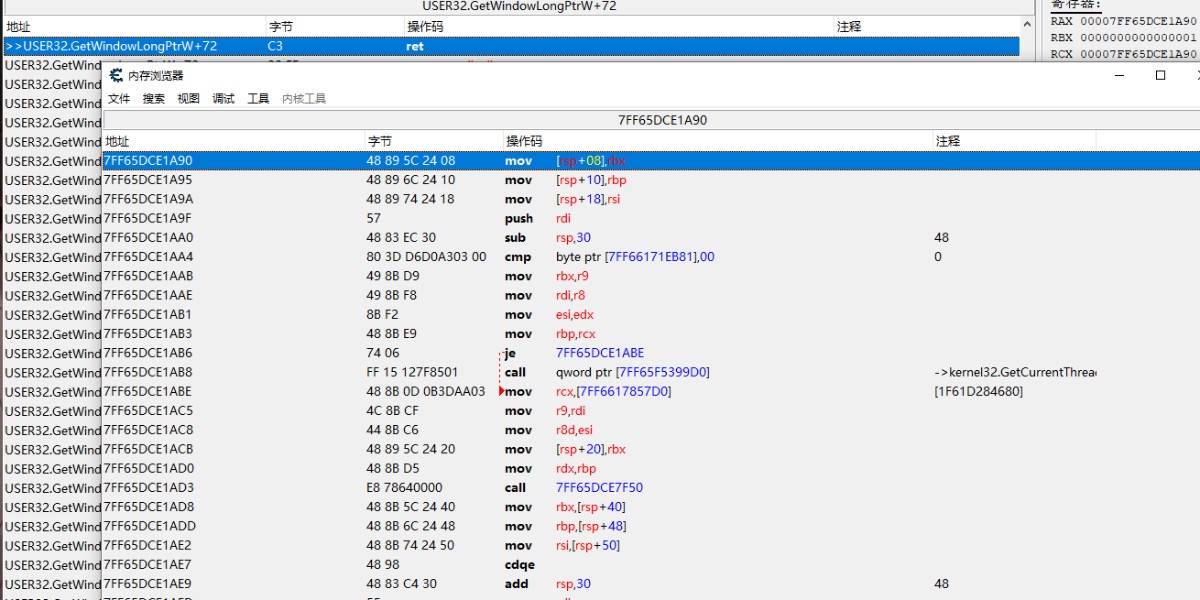
Task: Select the row at address 7FF65DCE1AAE
Action: coord(652,296)
